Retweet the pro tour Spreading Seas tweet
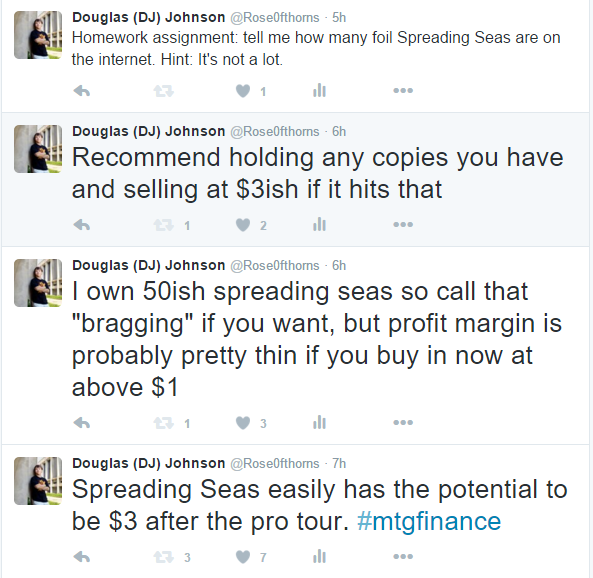Image resolution: width=593 pixels, height=578 pixels. [163, 557]
